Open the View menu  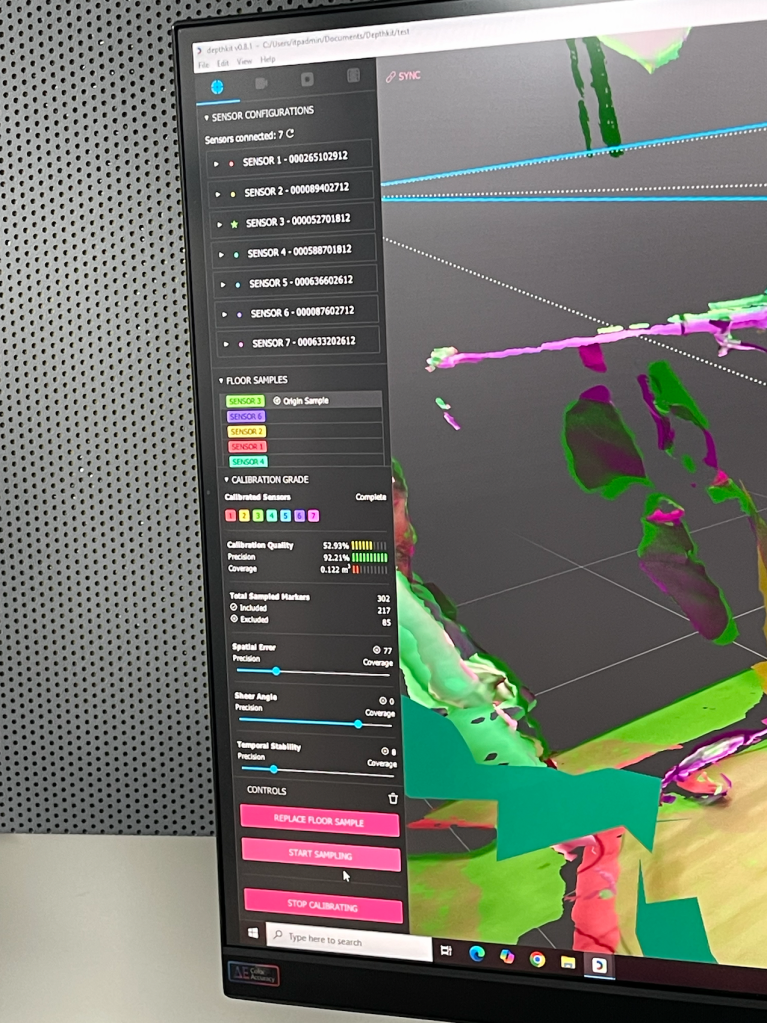tap(245, 61)
